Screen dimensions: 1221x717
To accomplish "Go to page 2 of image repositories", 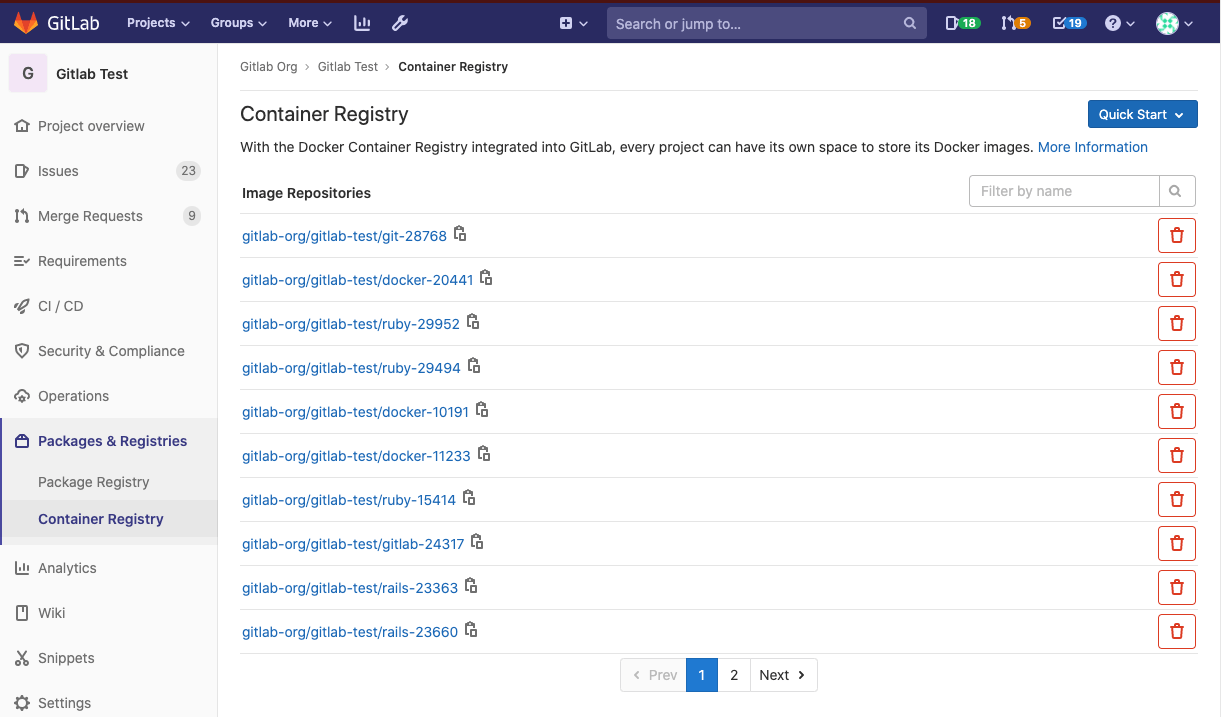I will (734, 675).
